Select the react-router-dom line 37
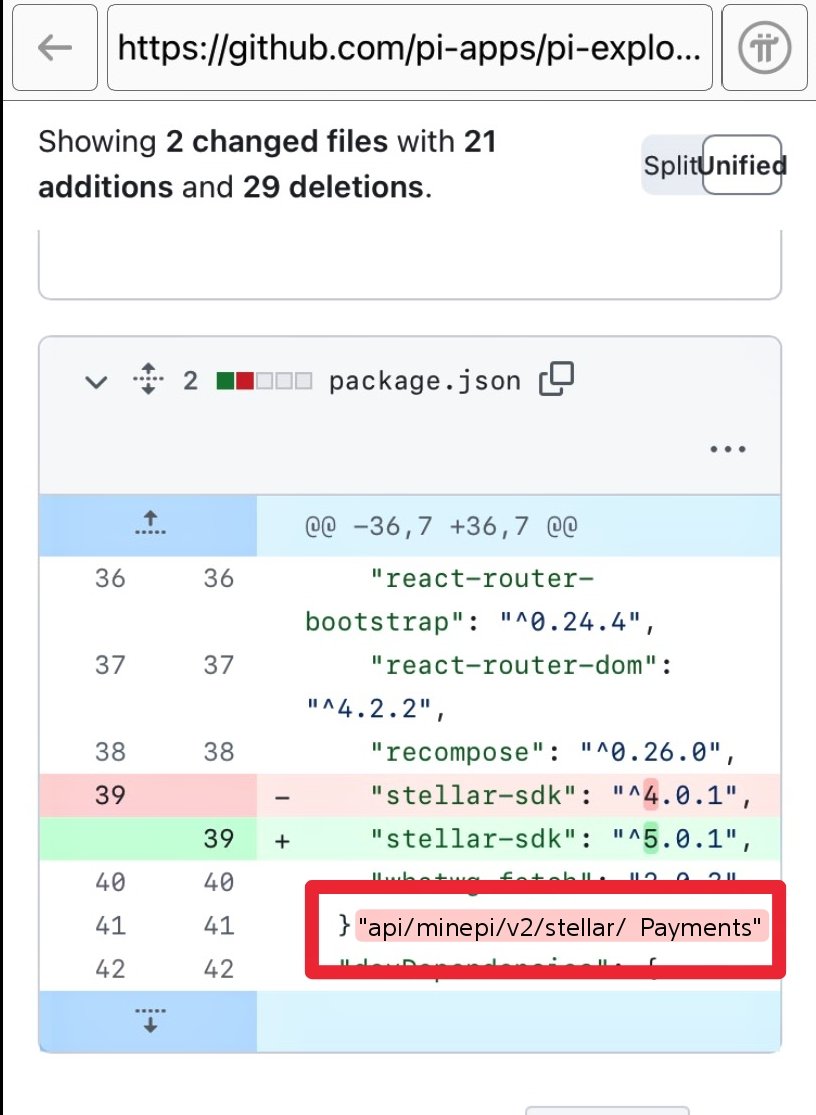 pyautogui.click(x=410, y=687)
